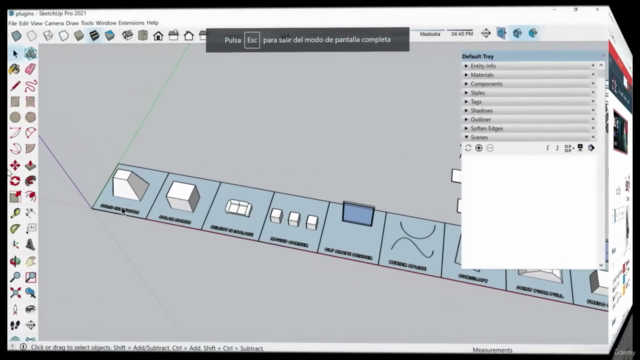Select the Line pencil tool
The height and width of the screenshot is (360, 640).
click(x=15, y=86)
